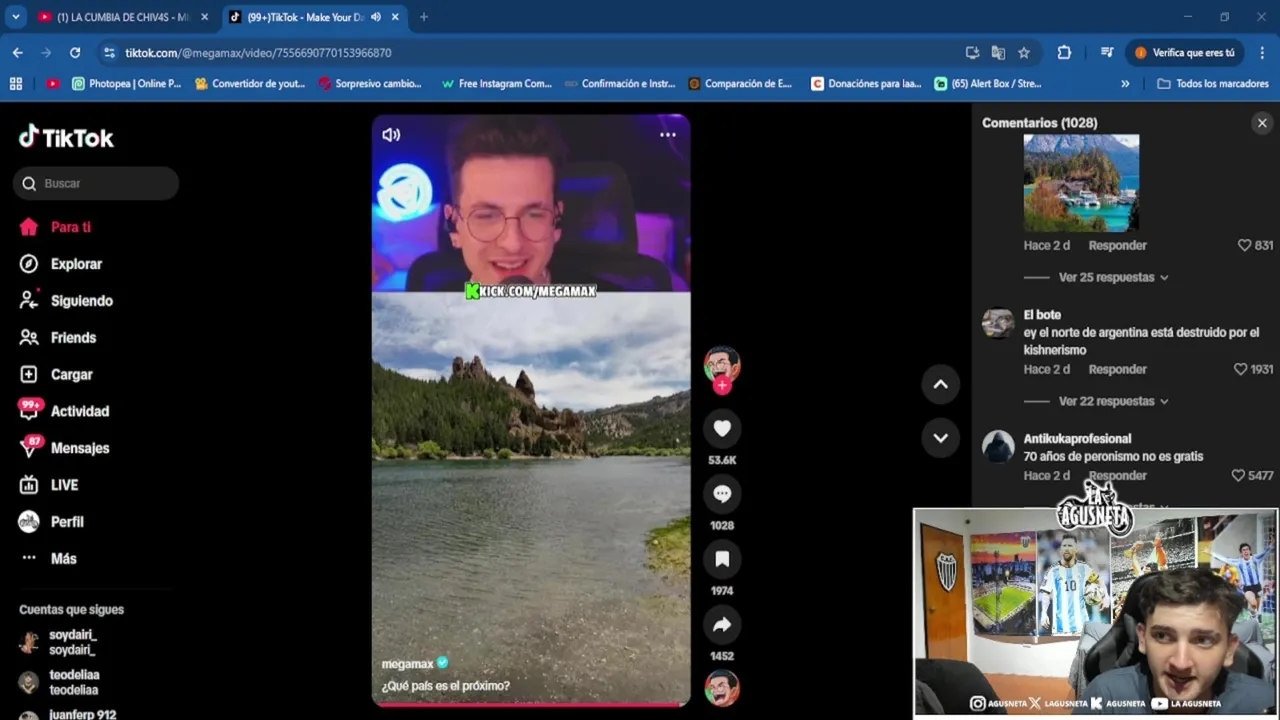1280x720 pixels.
Task: Open tab search dropdown arrow
Action: 15,17
